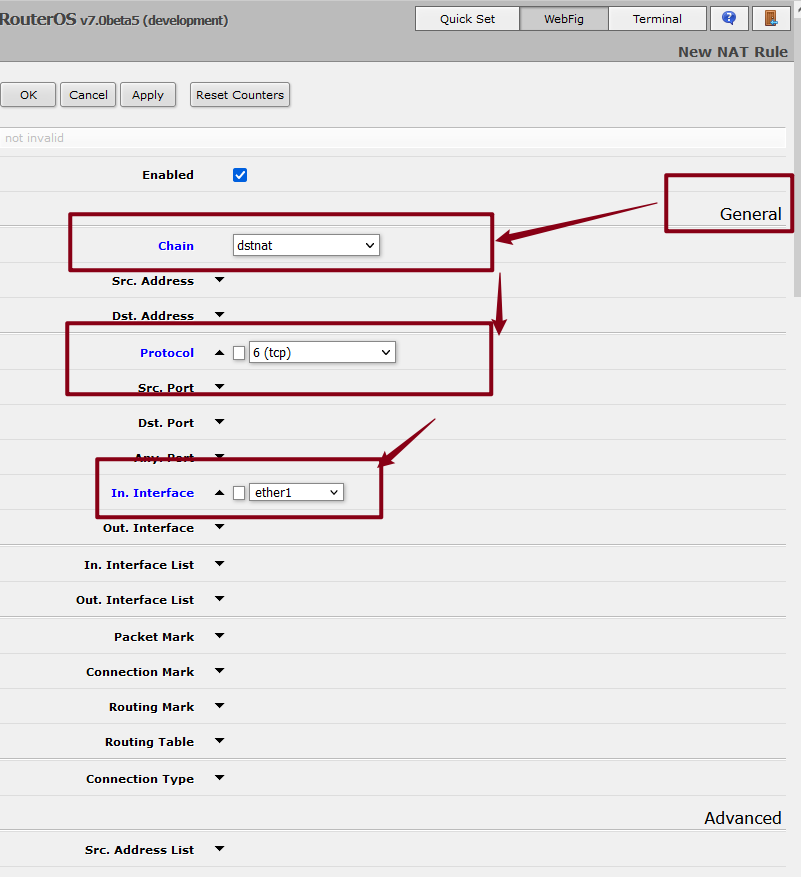Toggle the In. Interface invert checkbox
This screenshot has height=877, width=801.
pyautogui.click(x=239, y=492)
